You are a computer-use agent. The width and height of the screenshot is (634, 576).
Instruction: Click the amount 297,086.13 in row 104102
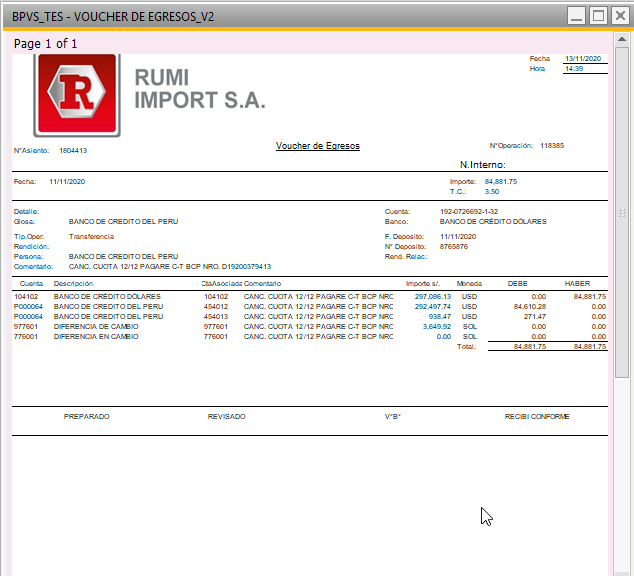(433, 297)
